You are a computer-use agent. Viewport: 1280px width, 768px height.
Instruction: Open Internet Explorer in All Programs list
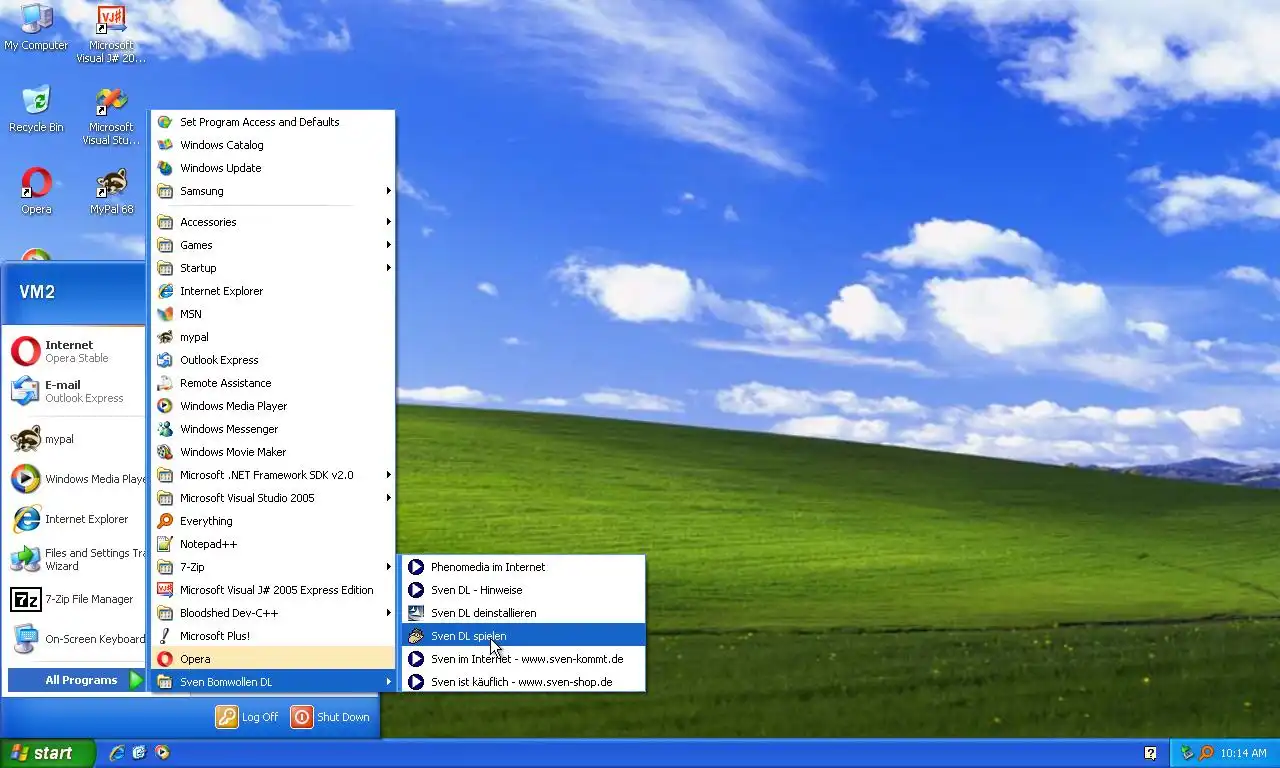coord(273,291)
